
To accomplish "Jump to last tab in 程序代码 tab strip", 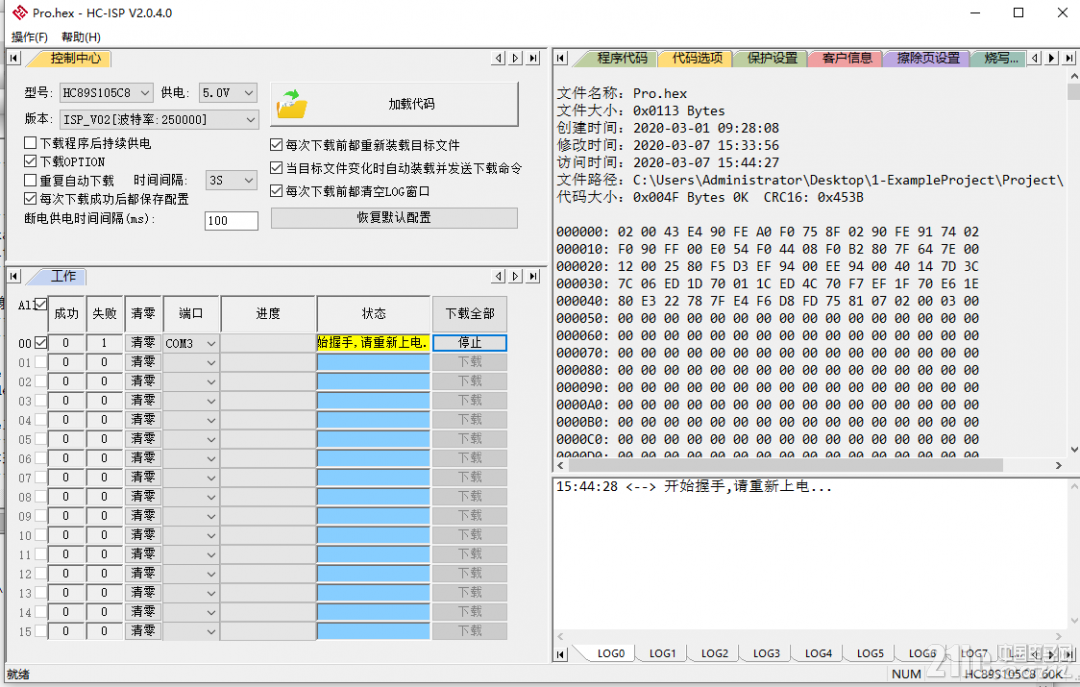I will click(x=1069, y=59).
